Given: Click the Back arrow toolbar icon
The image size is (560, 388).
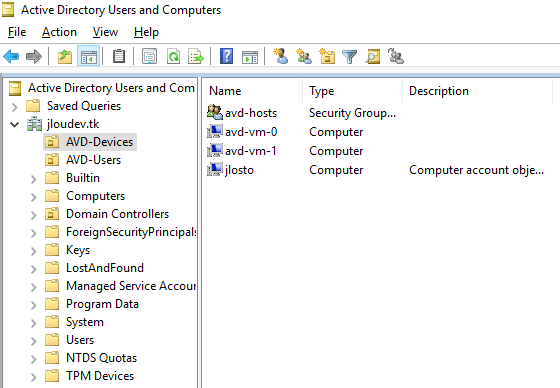Looking at the screenshot, I should [x=11, y=56].
